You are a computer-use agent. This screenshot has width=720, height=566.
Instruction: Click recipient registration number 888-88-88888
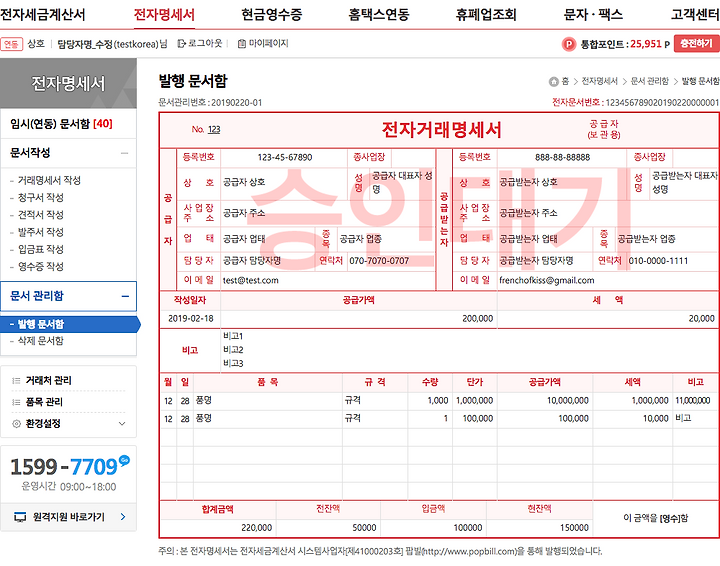point(562,157)
